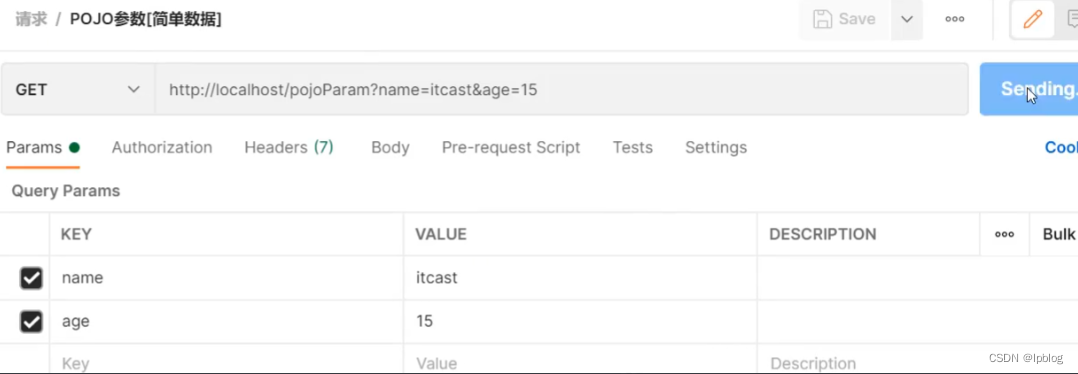Open the comments icon at top right
The image size is (1078, 374).
pyautogui.click(x=1071, y=19)
